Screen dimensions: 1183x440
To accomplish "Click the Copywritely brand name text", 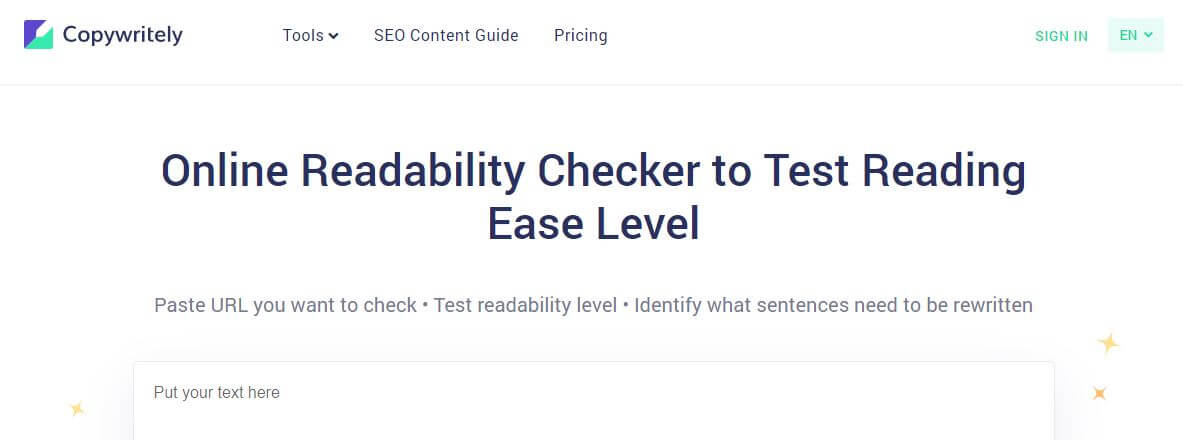I will point(122,35).
